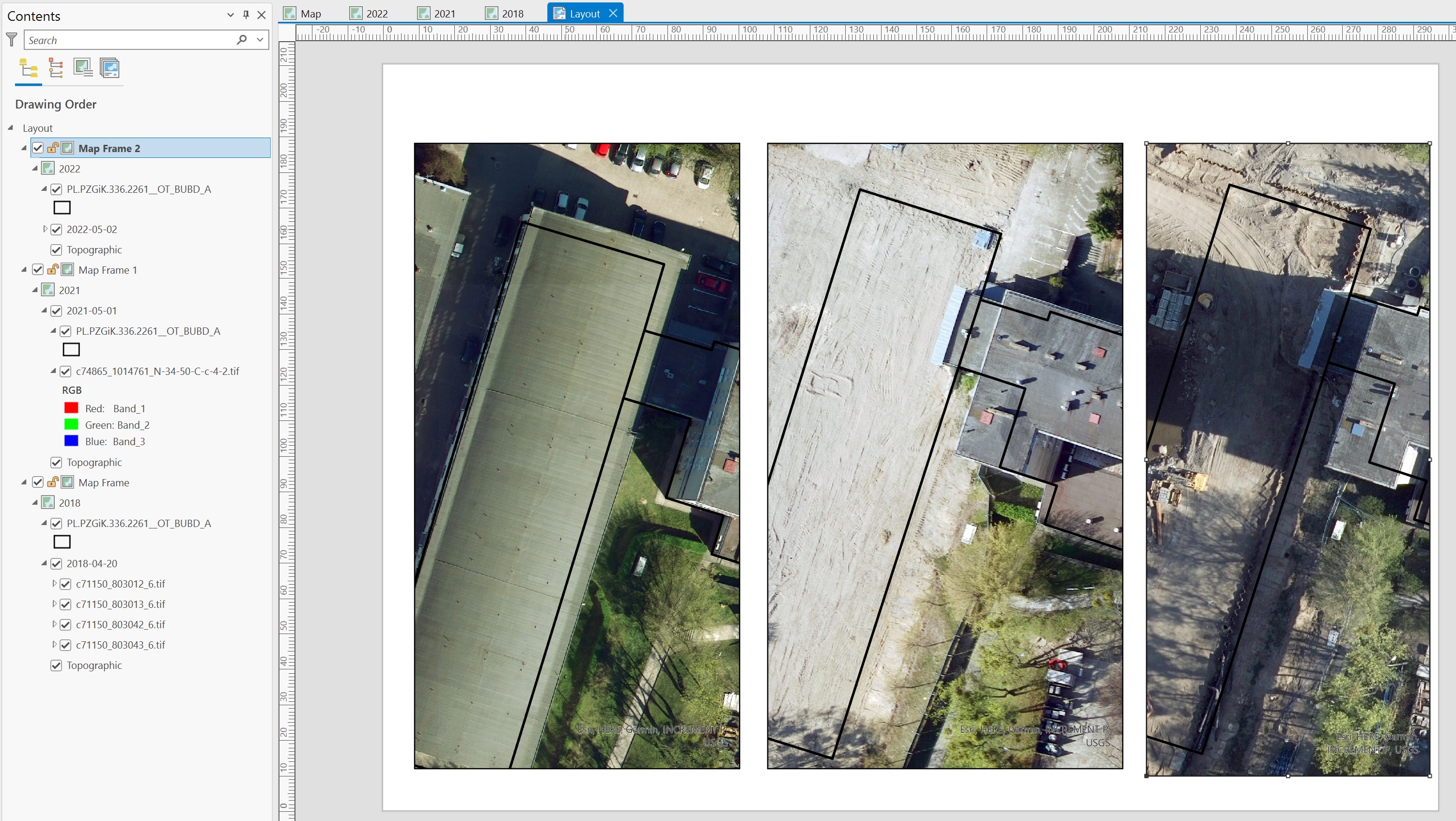The height and width of the screenshot is (821, 1456).
Task: Select List By Map Frame icon
Action: point(82,68)
